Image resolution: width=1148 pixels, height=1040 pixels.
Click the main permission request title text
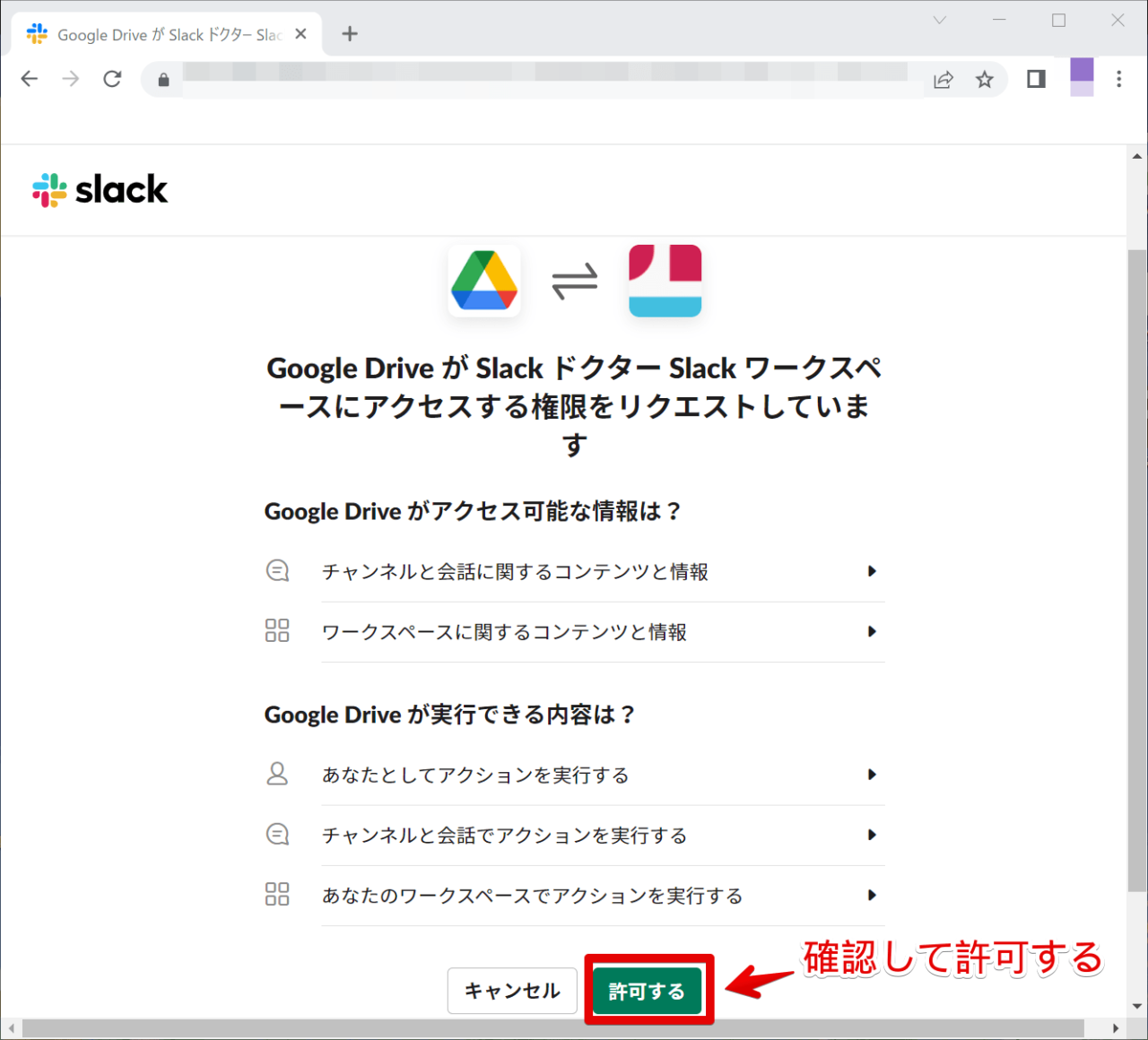click(x=575, y=406)
